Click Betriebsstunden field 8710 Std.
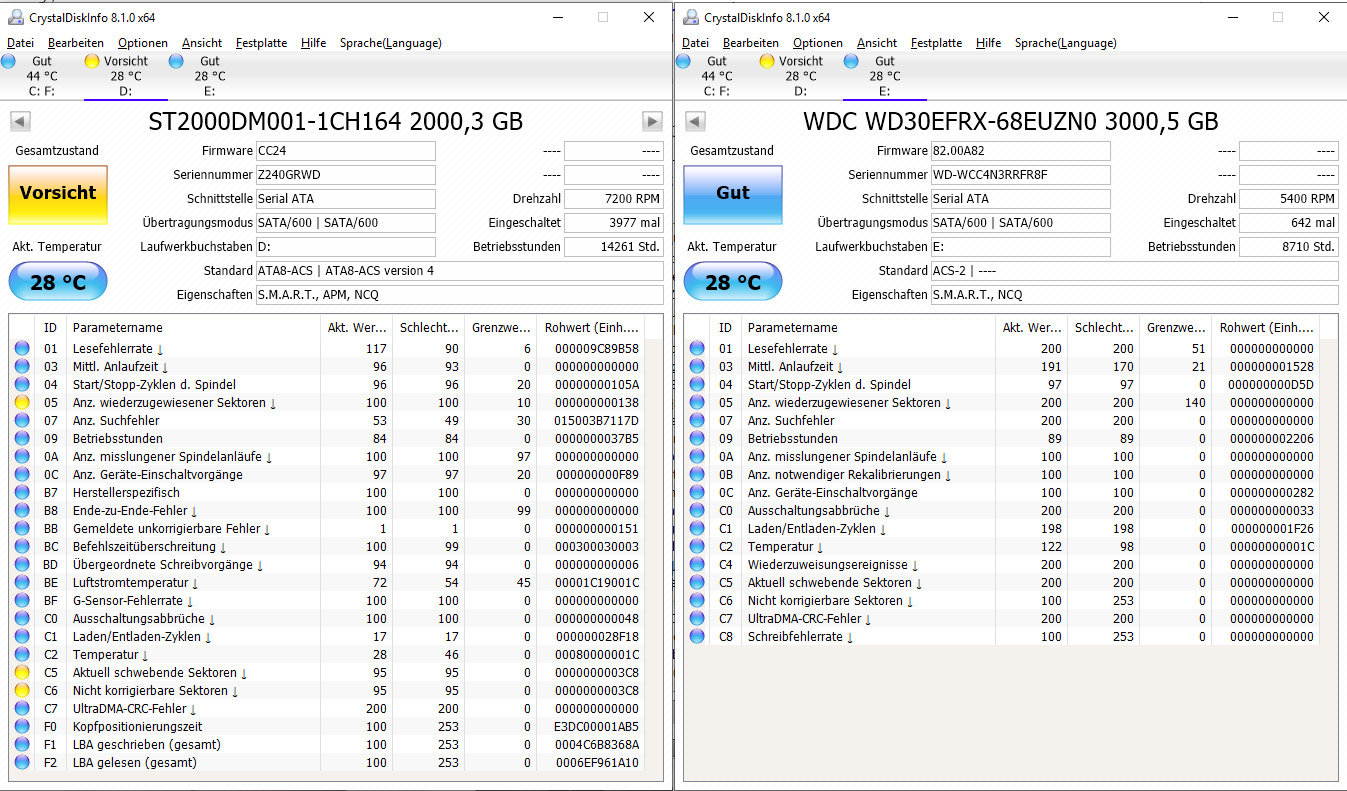The height and width of the screenshot is (791, 1347). pos(1288,247)
